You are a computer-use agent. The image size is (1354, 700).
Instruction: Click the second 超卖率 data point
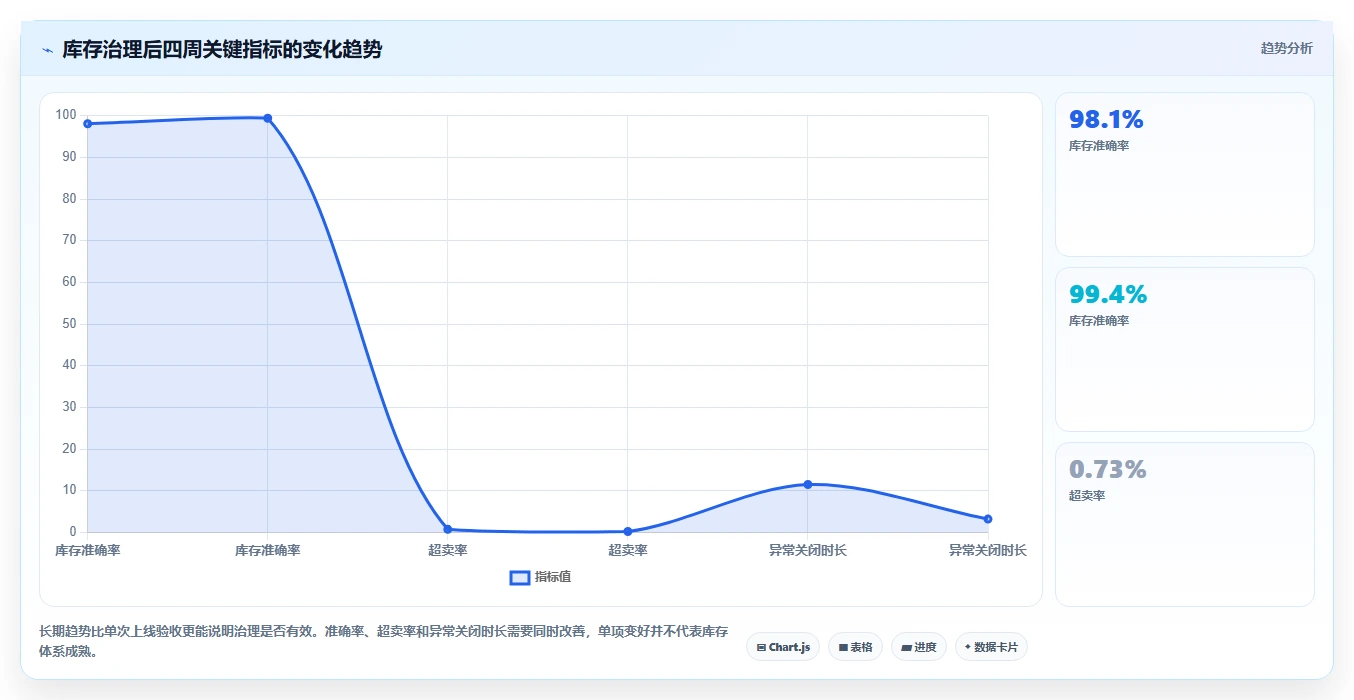point(627,531)
